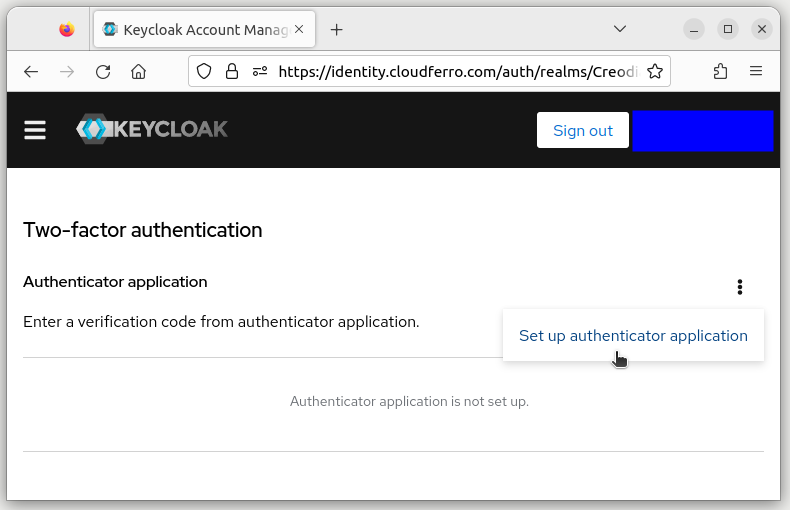
Task: Open the site permissions icon in address bar
Action: (260, 71)
